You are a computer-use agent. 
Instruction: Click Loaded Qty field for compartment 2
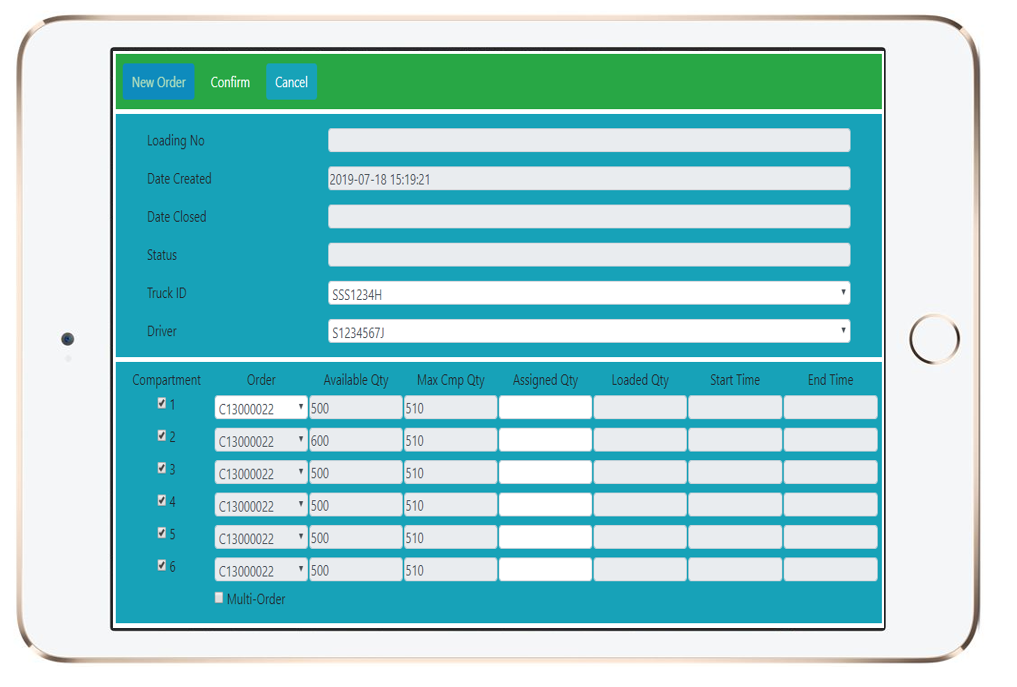point(640,440)
